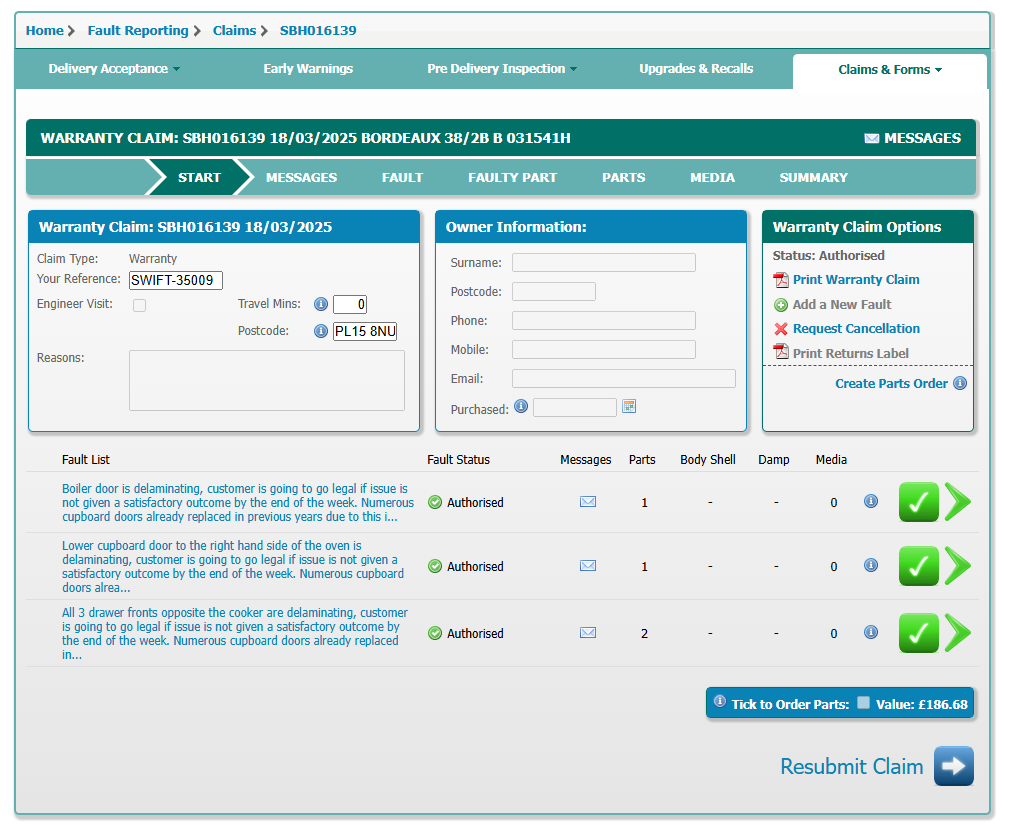
Task: Click the envelope icon in the warranty claim header
Action: (x=872, y=138)
